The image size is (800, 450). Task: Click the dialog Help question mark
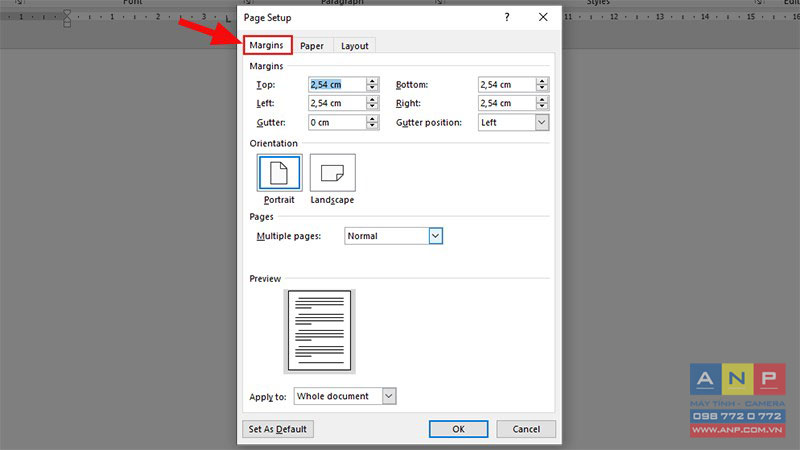point(507,17)
